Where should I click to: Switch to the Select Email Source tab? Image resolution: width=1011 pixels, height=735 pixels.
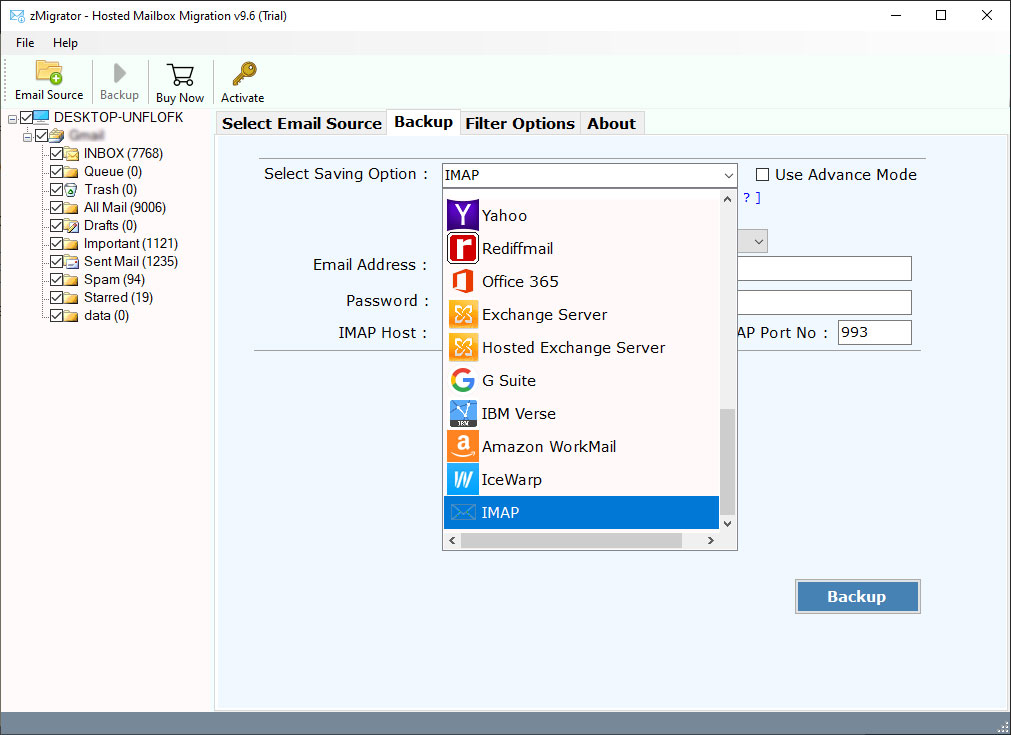point(302,123)
